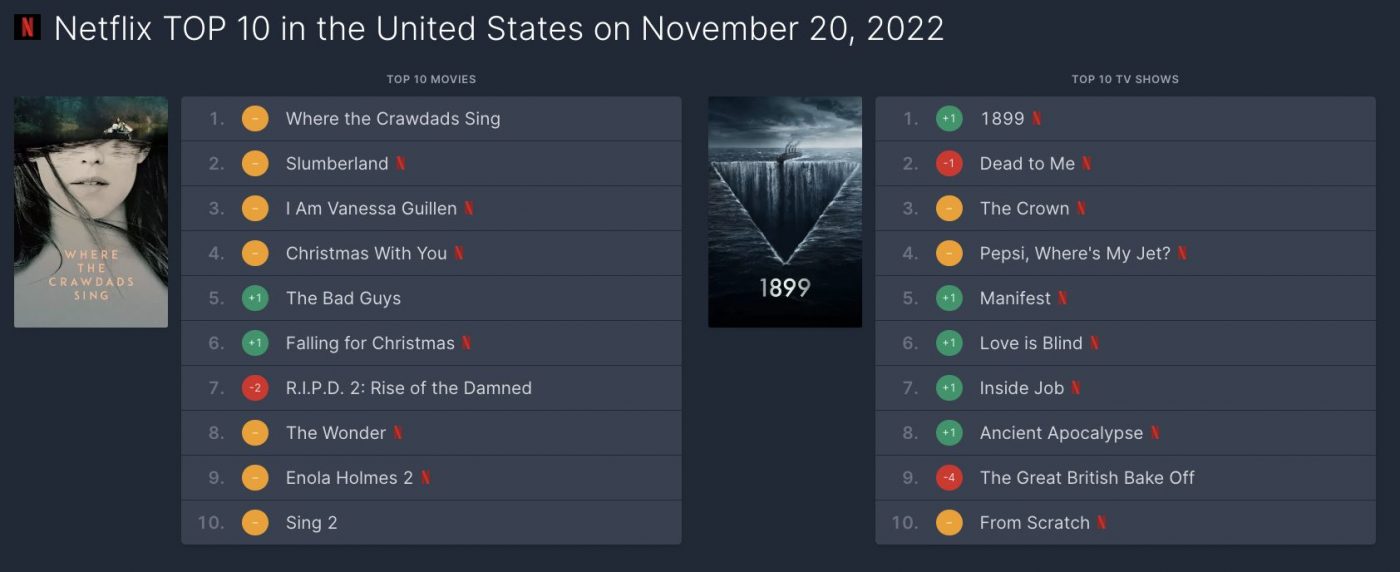Open the Falling for Christmas title
Screen dimensions: 1400x572
point(370,343)
